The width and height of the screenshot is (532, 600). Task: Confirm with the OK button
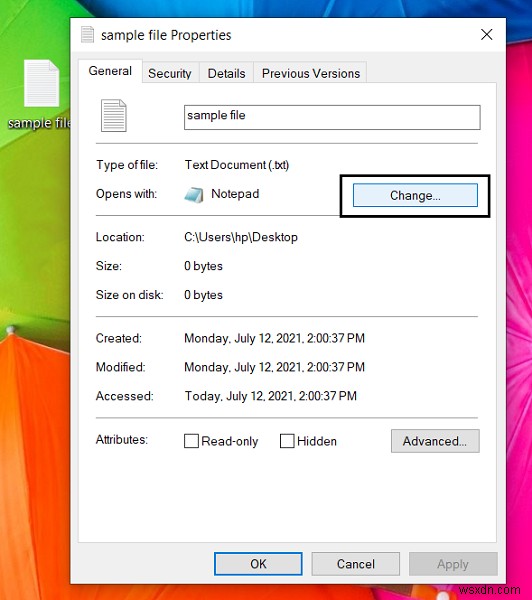[x=258, y=564]
